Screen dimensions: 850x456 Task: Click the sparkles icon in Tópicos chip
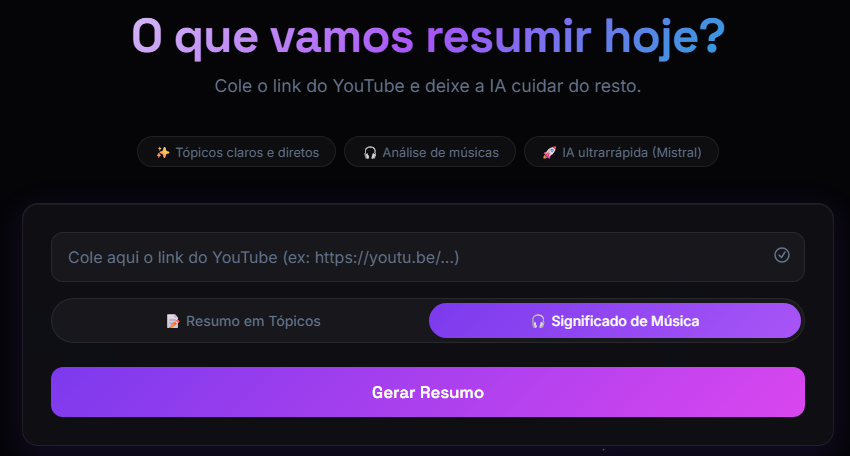[163, 152]
